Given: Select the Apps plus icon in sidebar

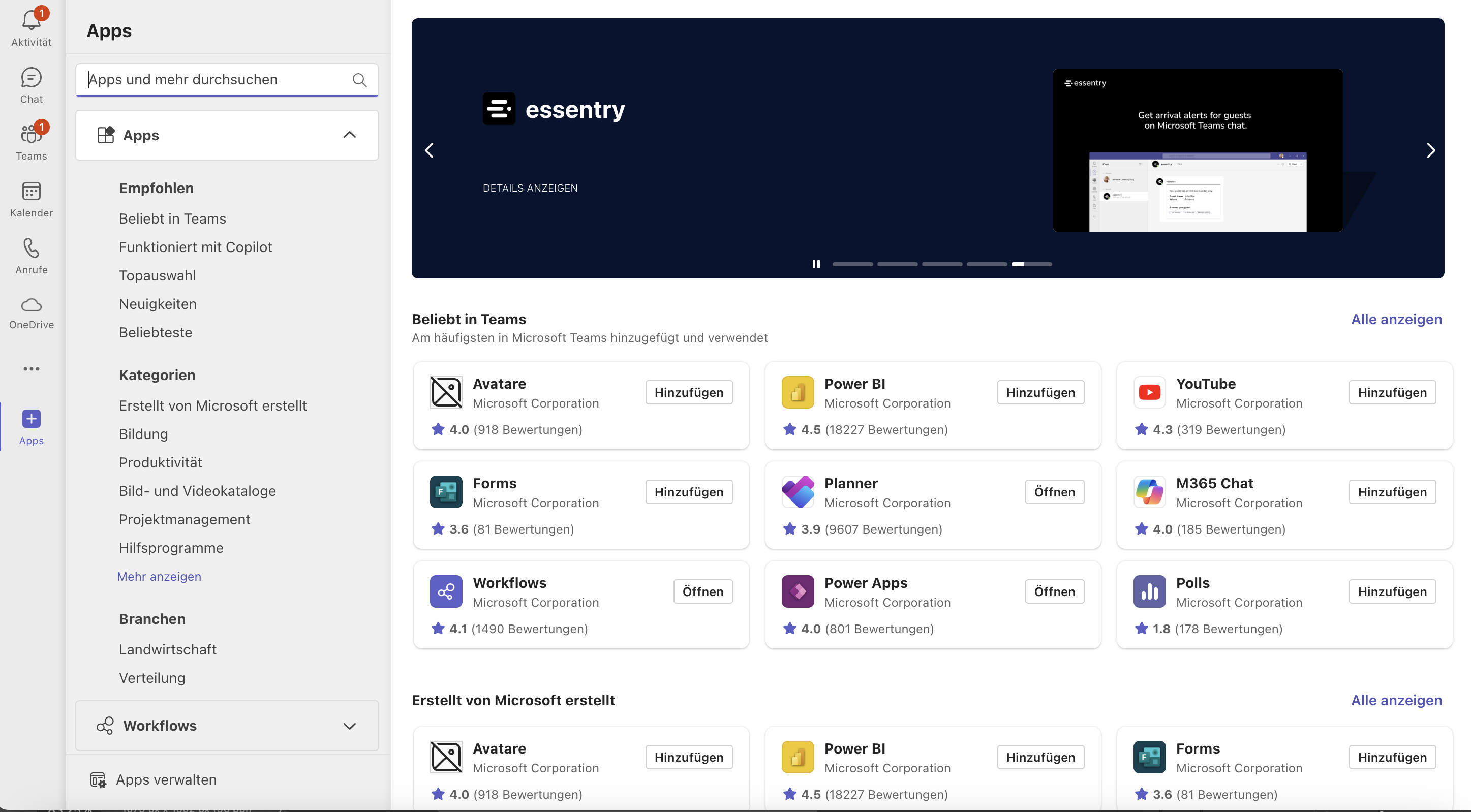Looking at the screenshot, I should [32, 419].
